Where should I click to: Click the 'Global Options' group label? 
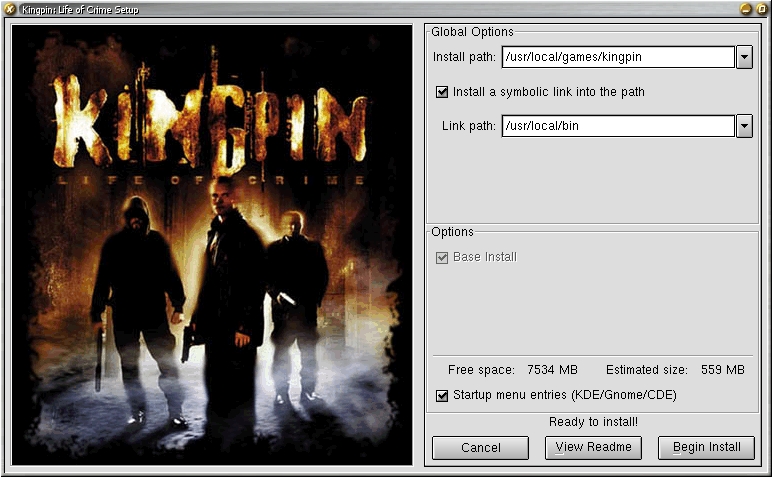click(471, 32)
